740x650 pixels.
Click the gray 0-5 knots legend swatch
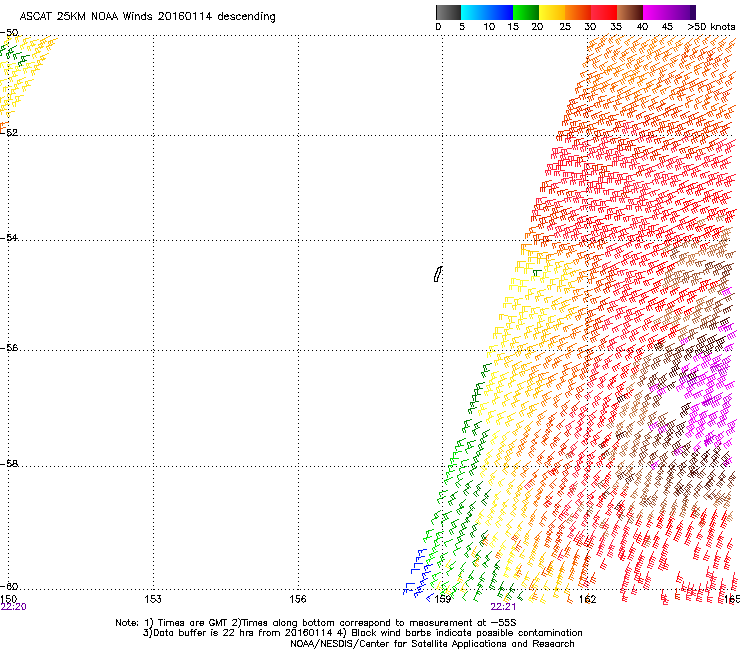tap(448, 12)
